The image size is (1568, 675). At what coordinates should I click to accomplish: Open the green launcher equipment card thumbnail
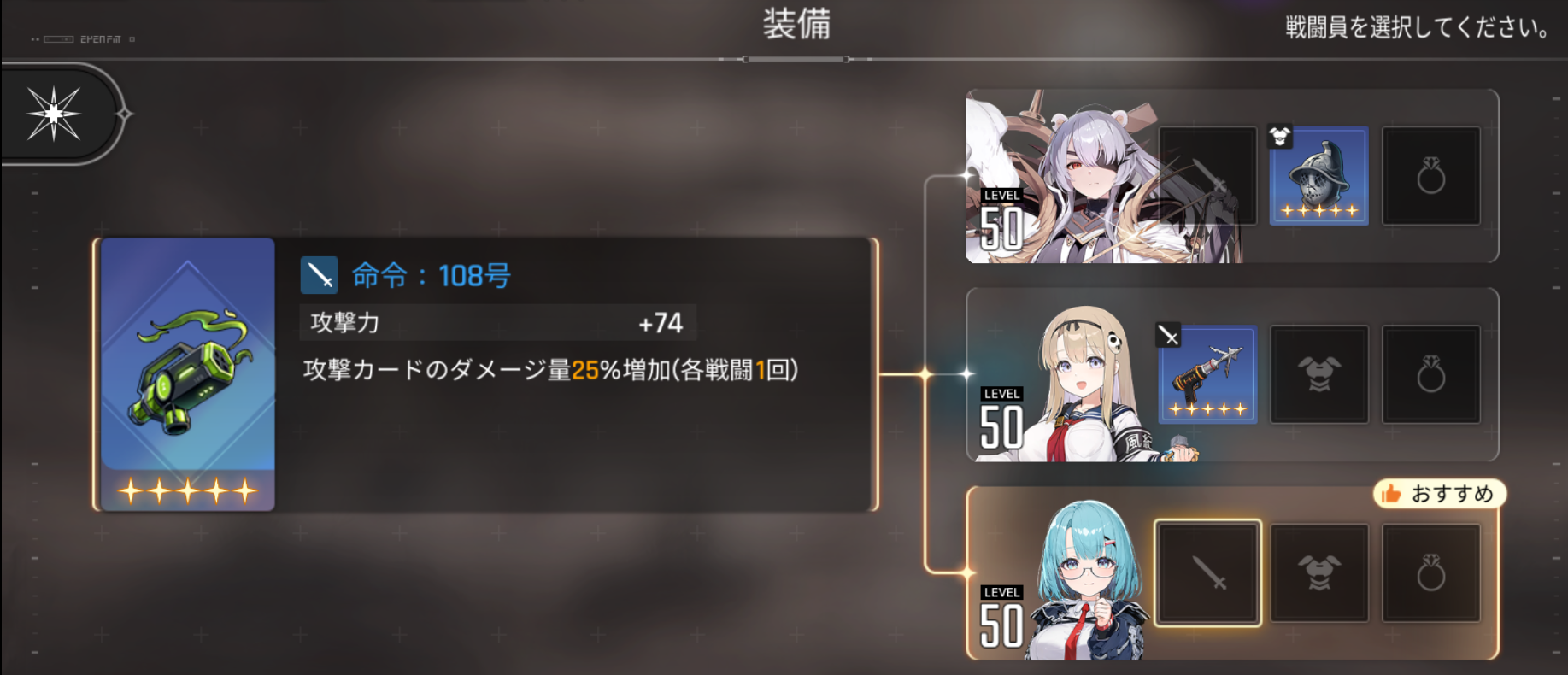pos(188,374)
